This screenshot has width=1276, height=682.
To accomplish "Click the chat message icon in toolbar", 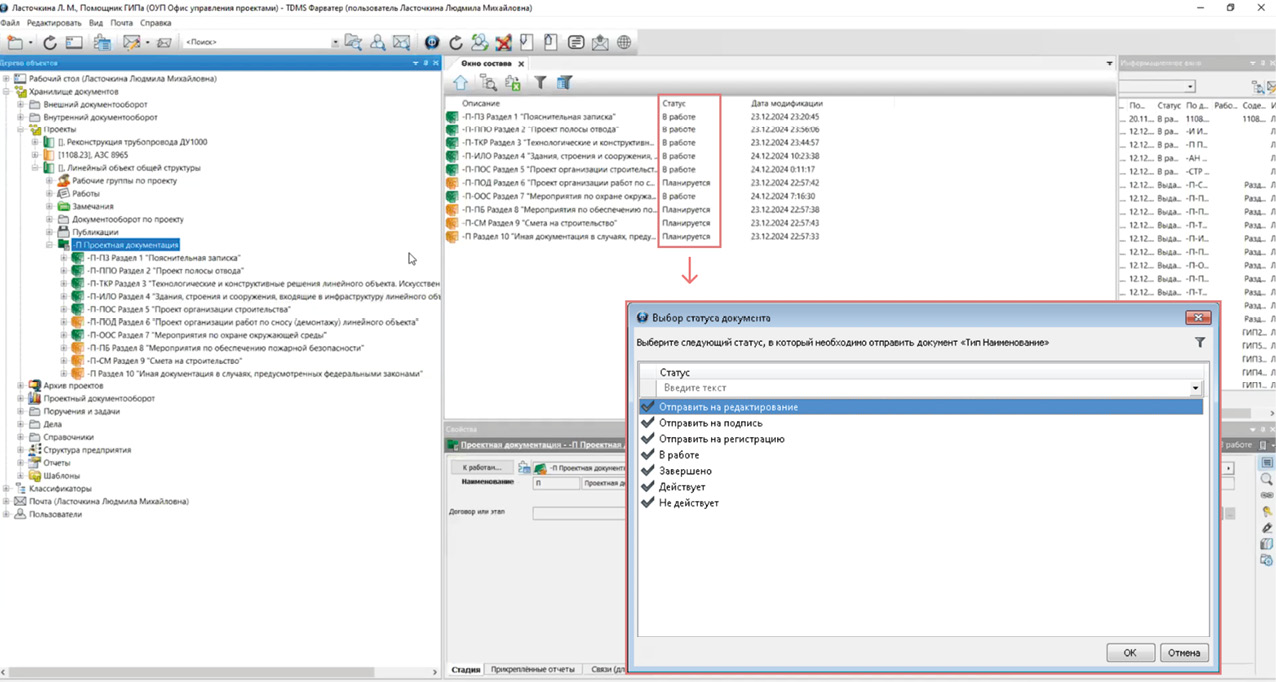I will 576,43.
